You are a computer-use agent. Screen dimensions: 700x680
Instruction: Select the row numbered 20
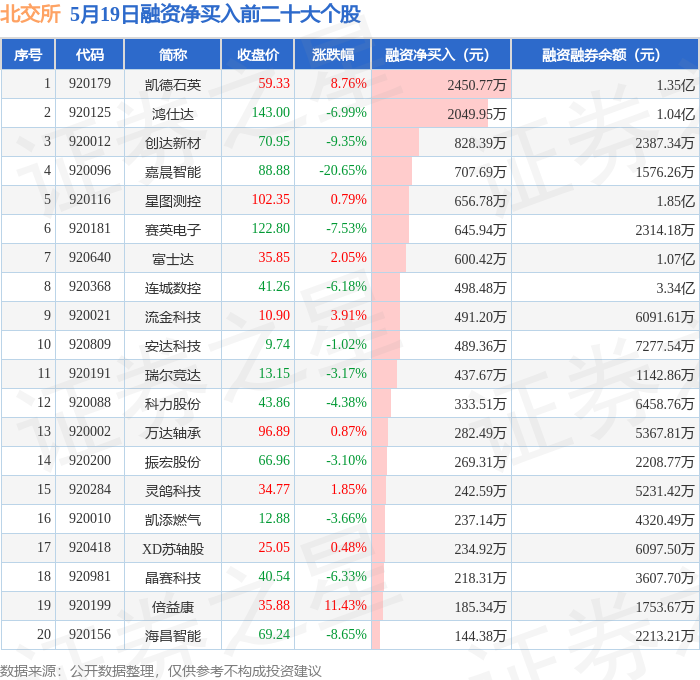pos(350,634)
